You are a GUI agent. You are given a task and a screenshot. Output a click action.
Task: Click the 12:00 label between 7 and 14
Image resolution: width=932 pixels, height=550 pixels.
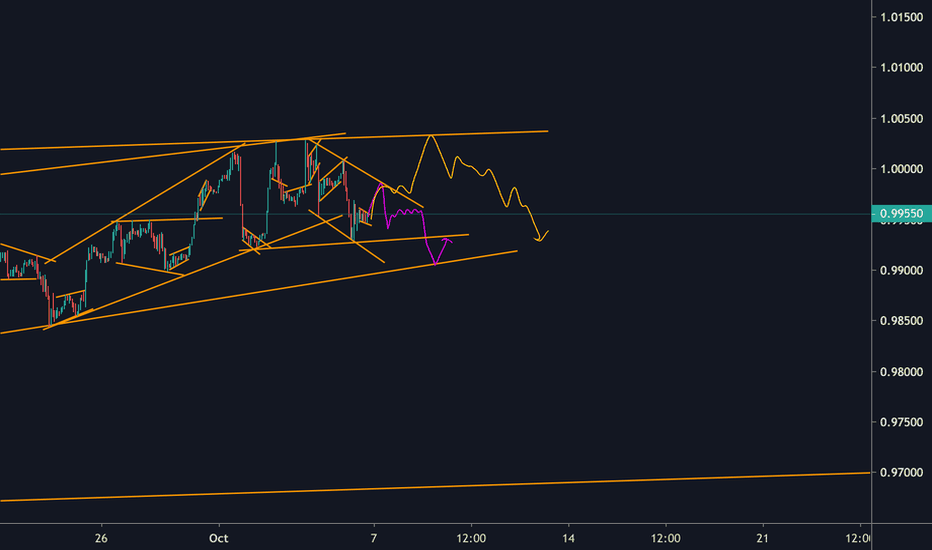[471, 539]
